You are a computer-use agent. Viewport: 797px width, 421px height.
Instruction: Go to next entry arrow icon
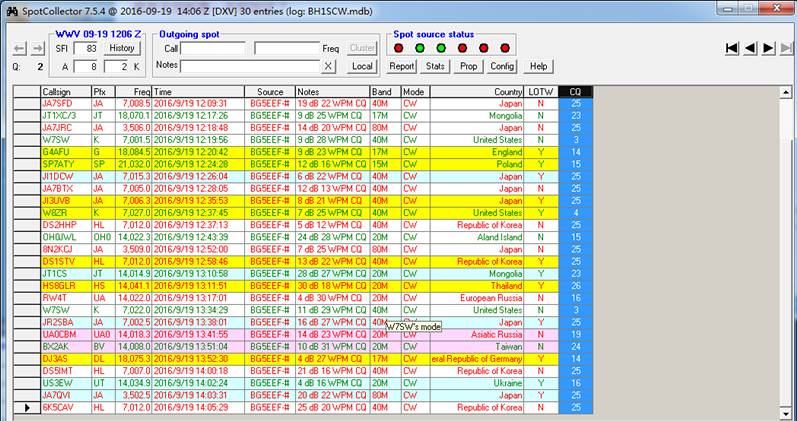point(767,48)
